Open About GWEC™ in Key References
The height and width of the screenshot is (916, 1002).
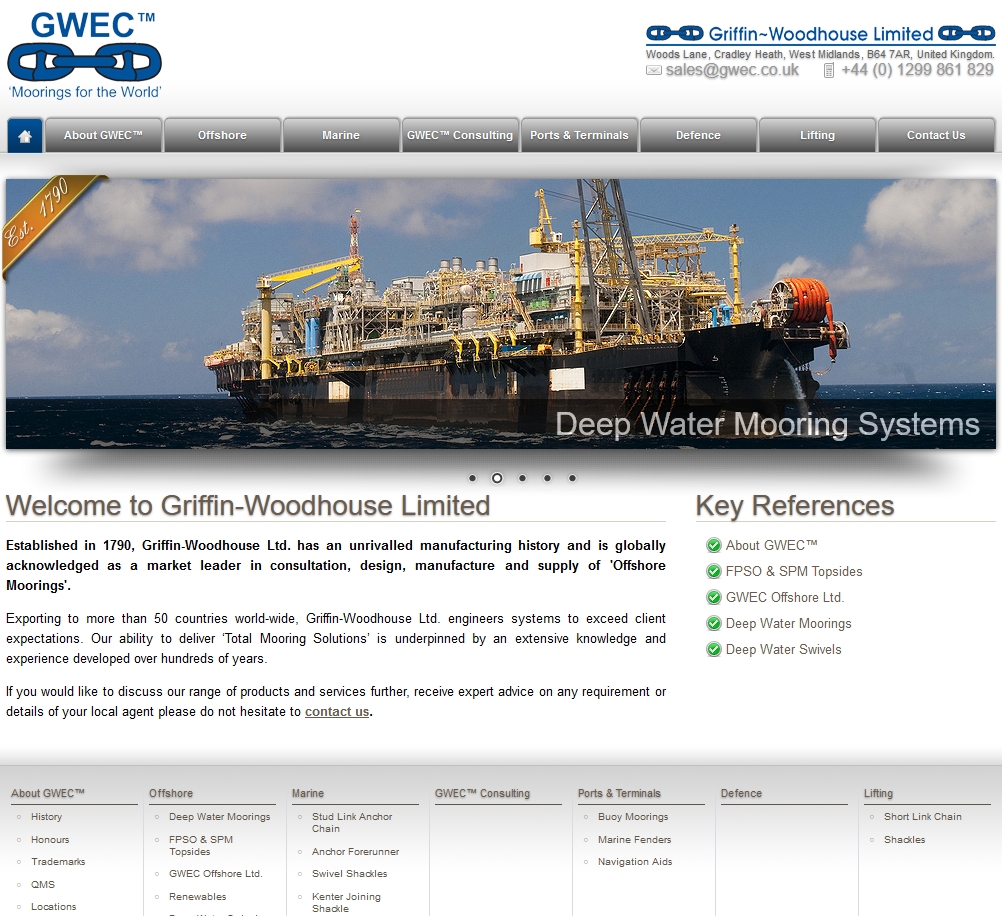[x=771, y=545]
